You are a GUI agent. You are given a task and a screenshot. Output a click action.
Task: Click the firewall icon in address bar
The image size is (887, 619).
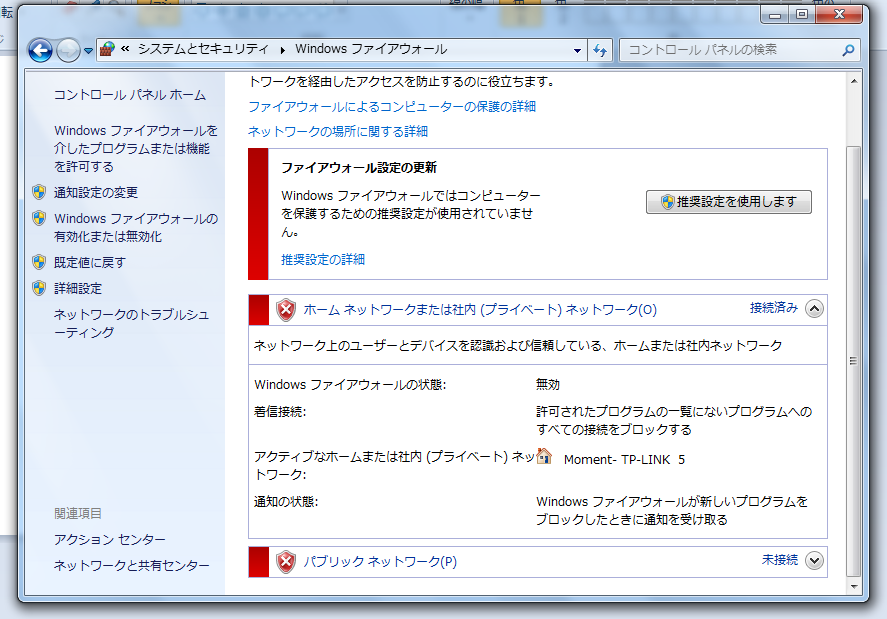107,50
